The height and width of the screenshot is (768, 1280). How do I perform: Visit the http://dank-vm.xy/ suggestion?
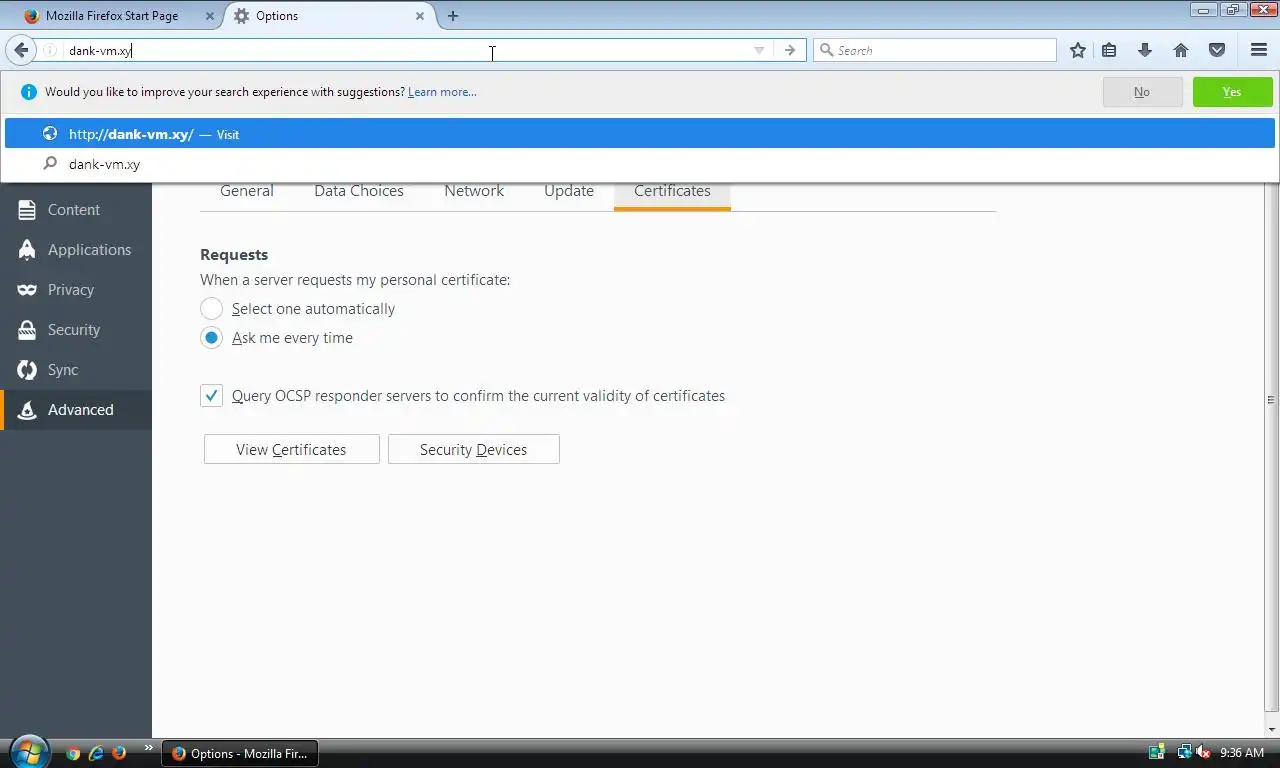640,134
